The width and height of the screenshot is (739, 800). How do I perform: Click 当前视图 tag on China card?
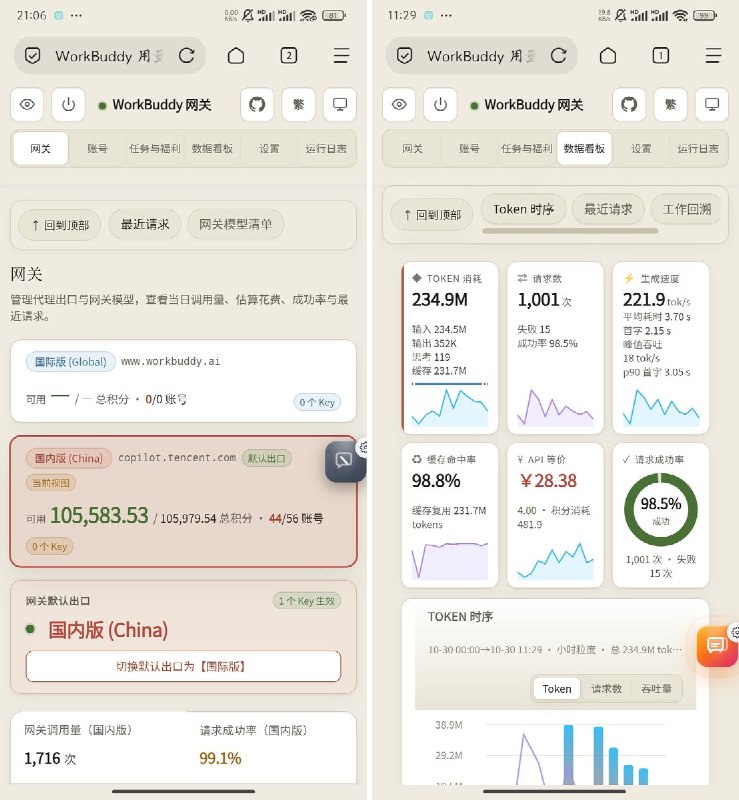[51, 483]
